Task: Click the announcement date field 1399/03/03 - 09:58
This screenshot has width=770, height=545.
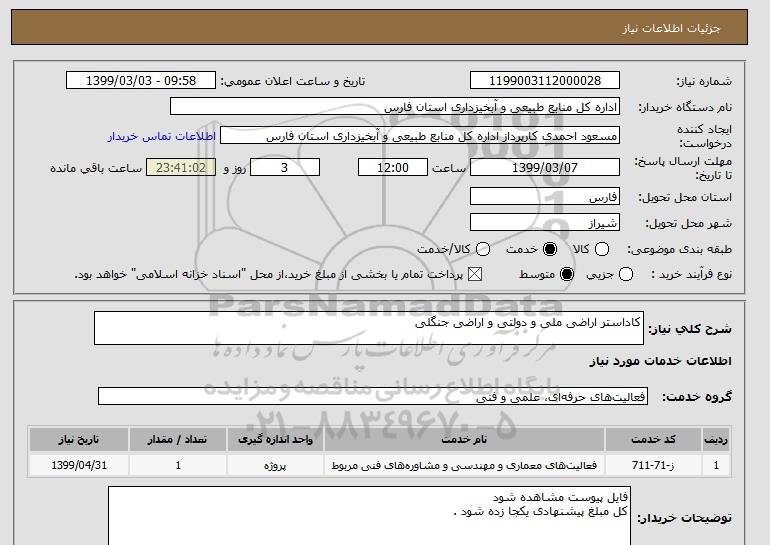Action: pyautogui.click(x=141, y=81)
